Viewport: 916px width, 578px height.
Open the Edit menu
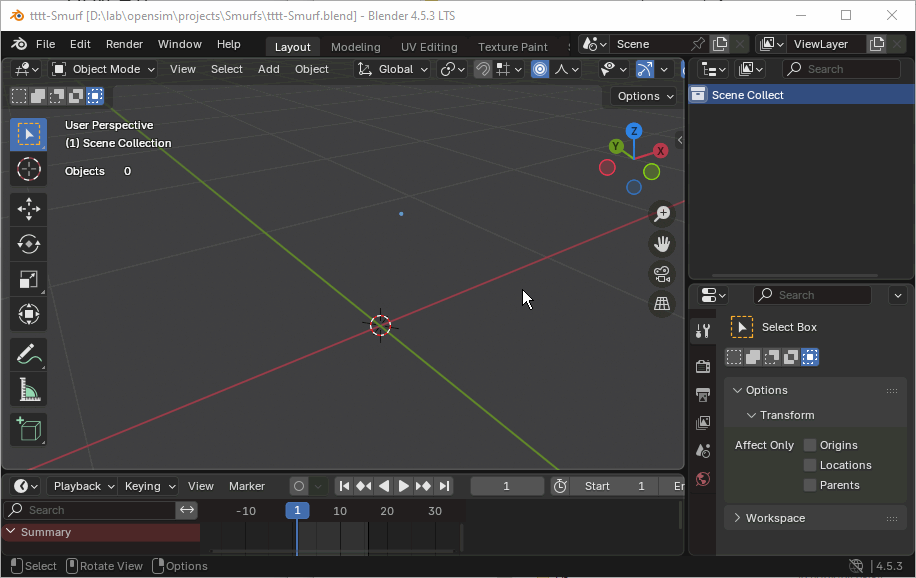(80, 44)
